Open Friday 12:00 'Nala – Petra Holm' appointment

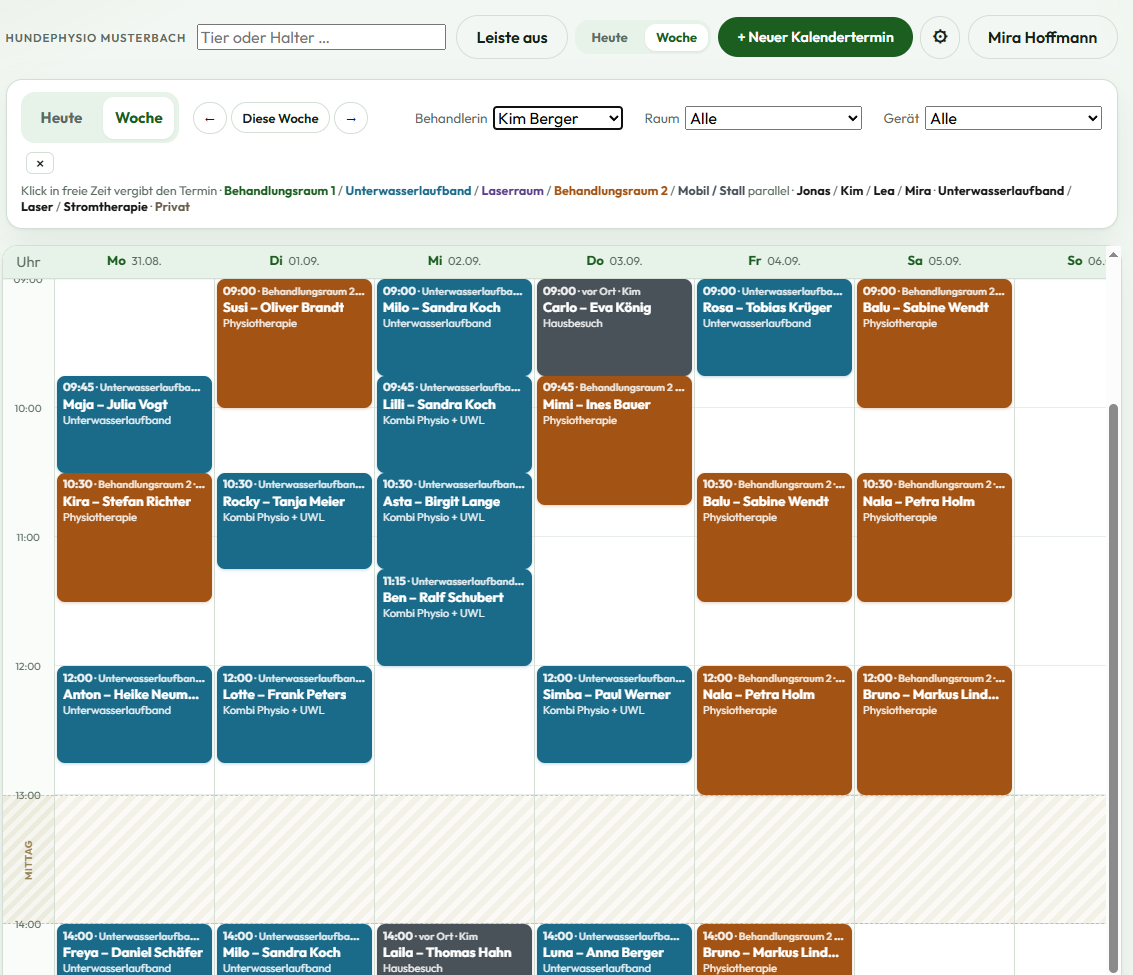[x=774, y=730]
